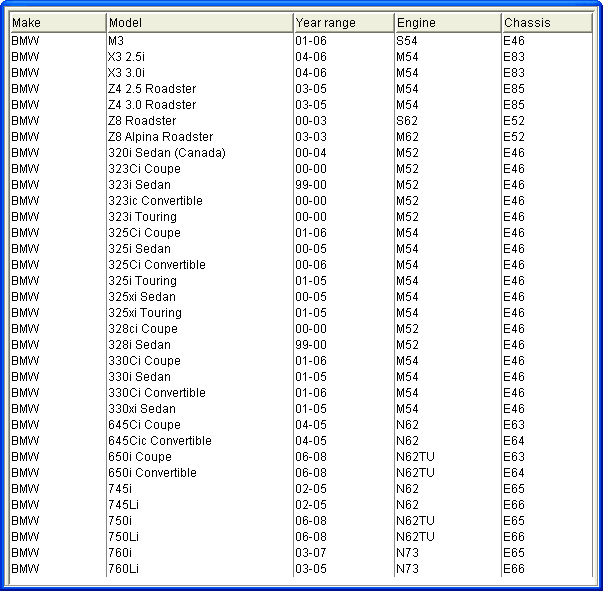Click the Model column header
This screenshot has width=603, height=591.
[199, 23]
